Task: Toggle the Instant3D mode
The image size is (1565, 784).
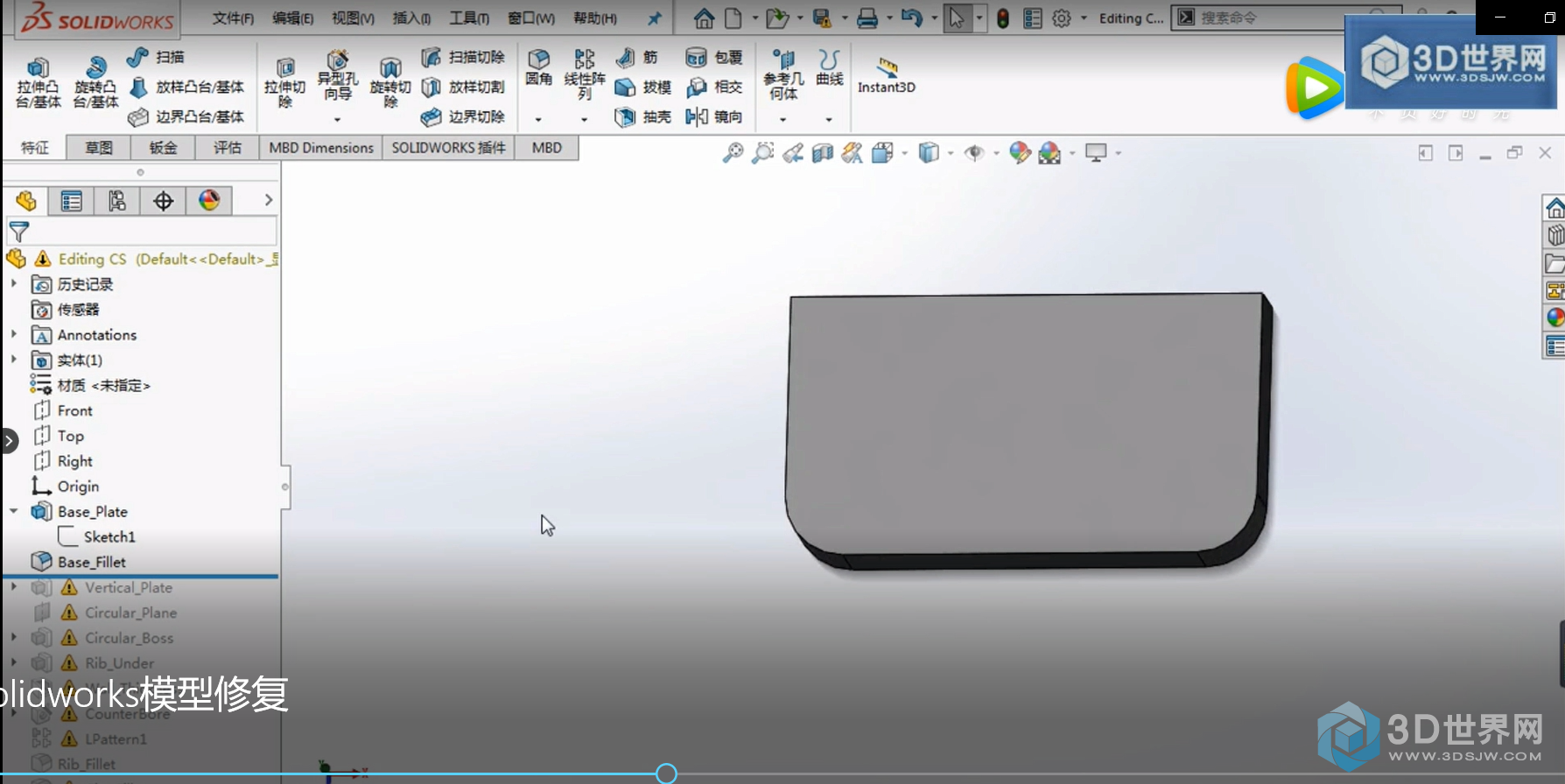Action: pos(886,75)
